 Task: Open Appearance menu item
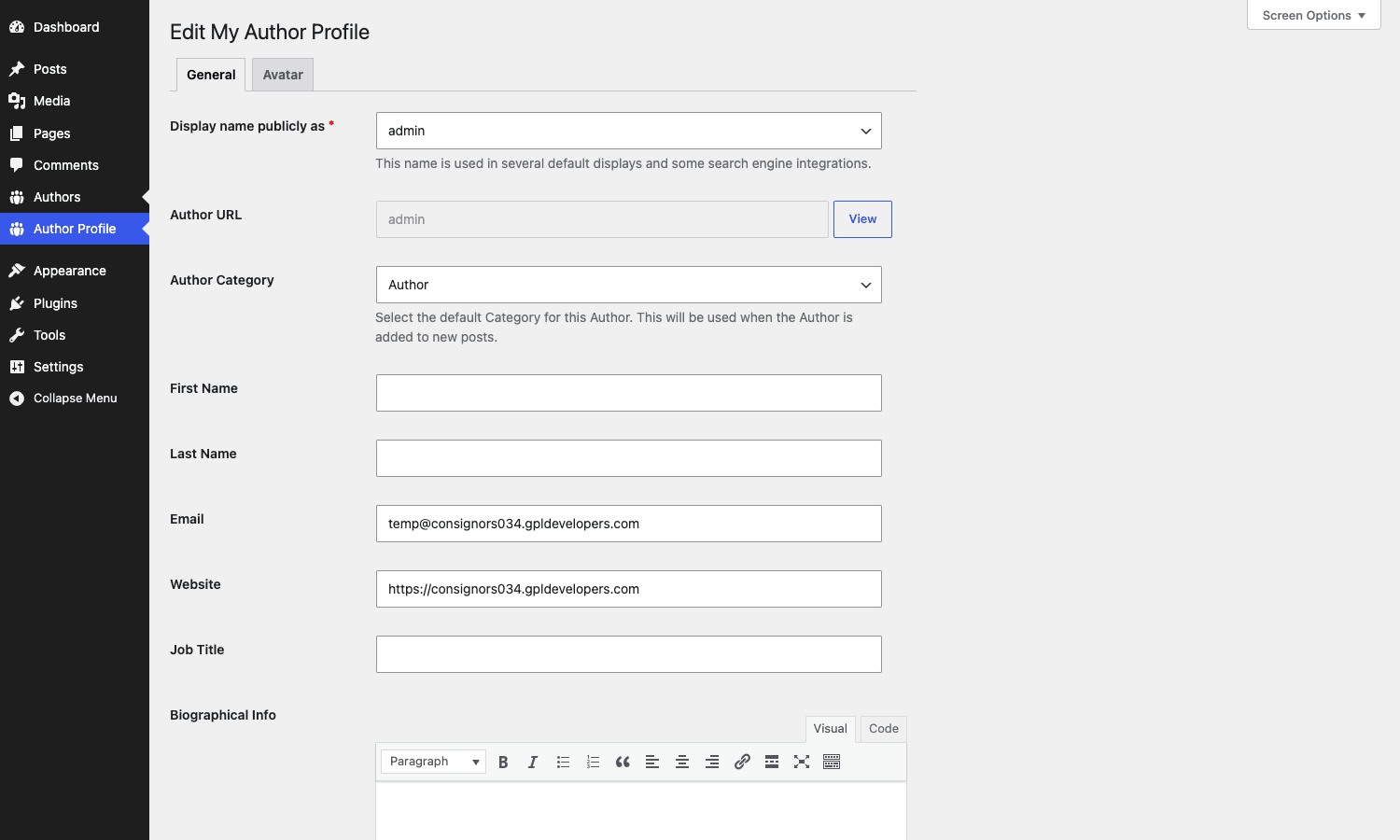pos(75,271)
